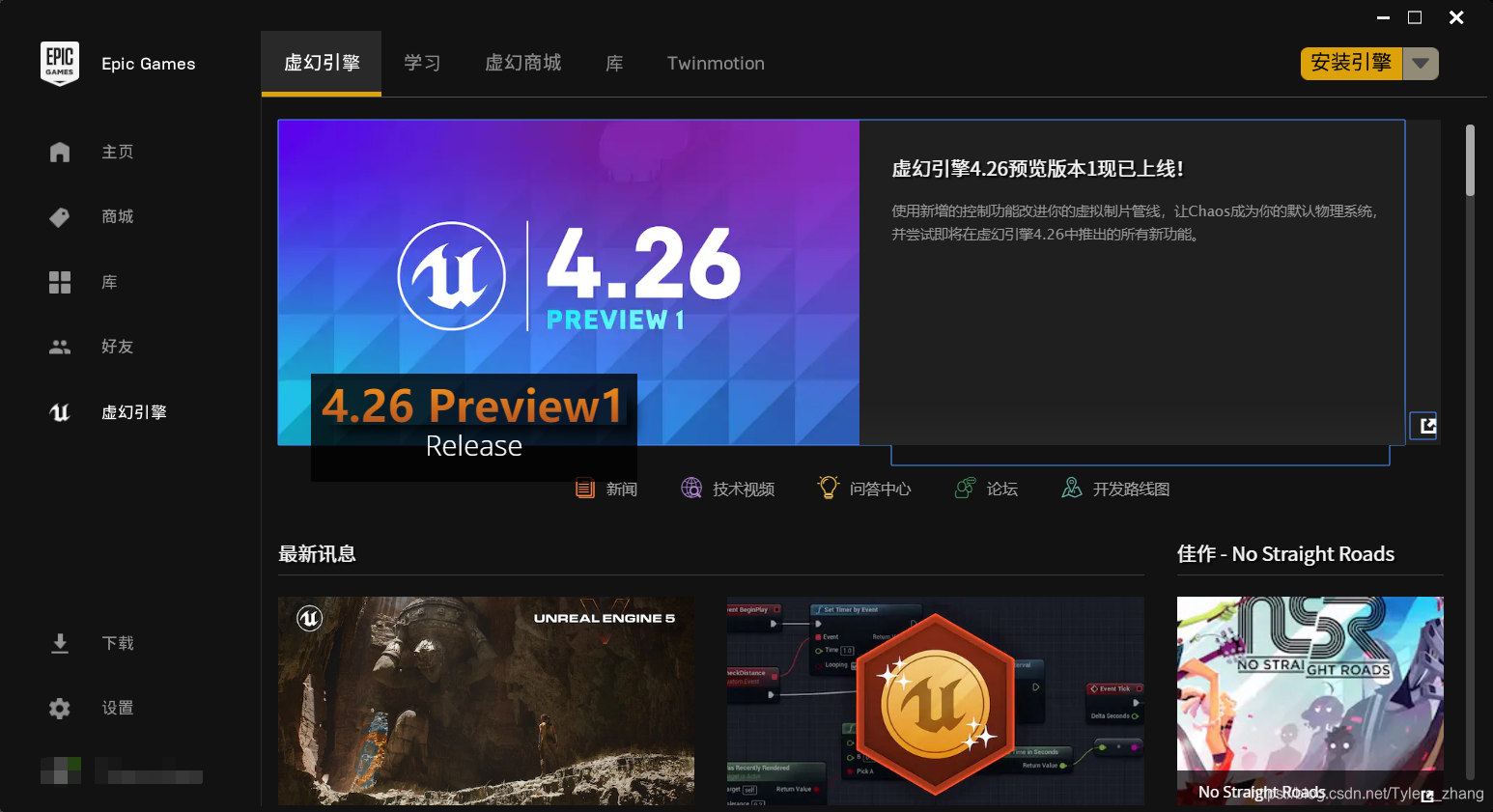Click the 开发路线图 roadmap icon

[1072, 489]
